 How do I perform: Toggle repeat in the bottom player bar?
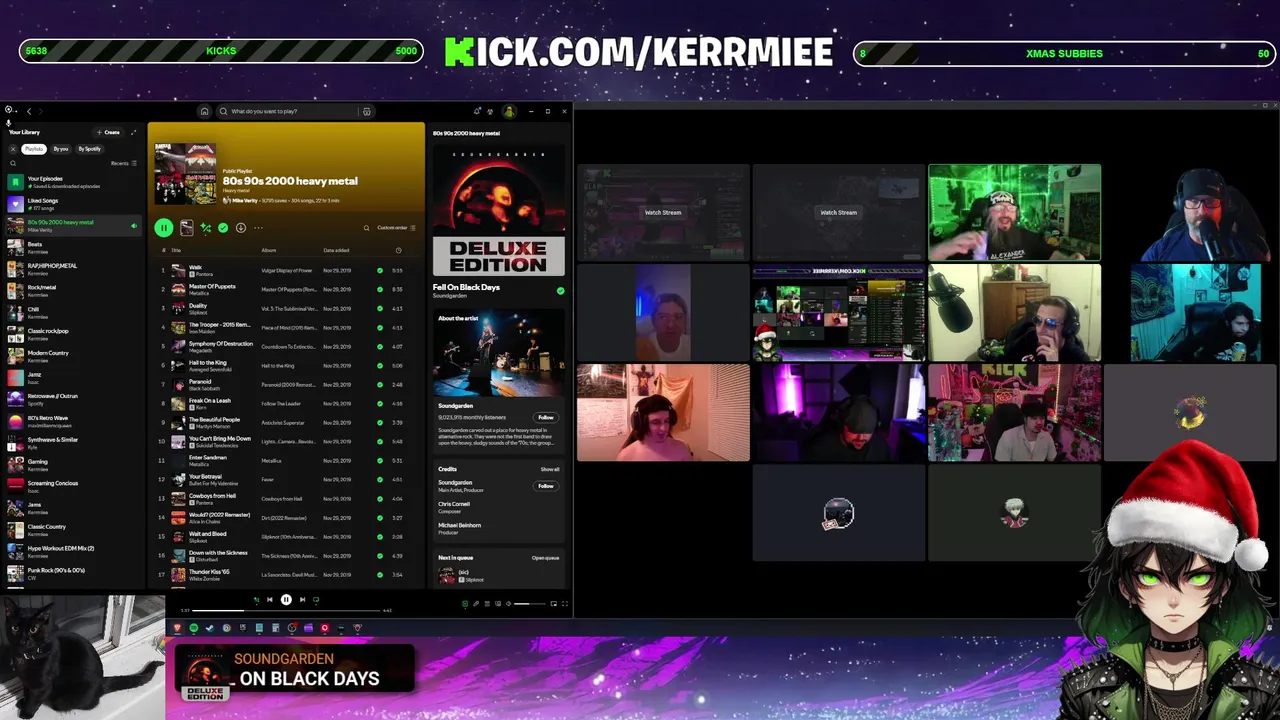[x=316, y=600]
